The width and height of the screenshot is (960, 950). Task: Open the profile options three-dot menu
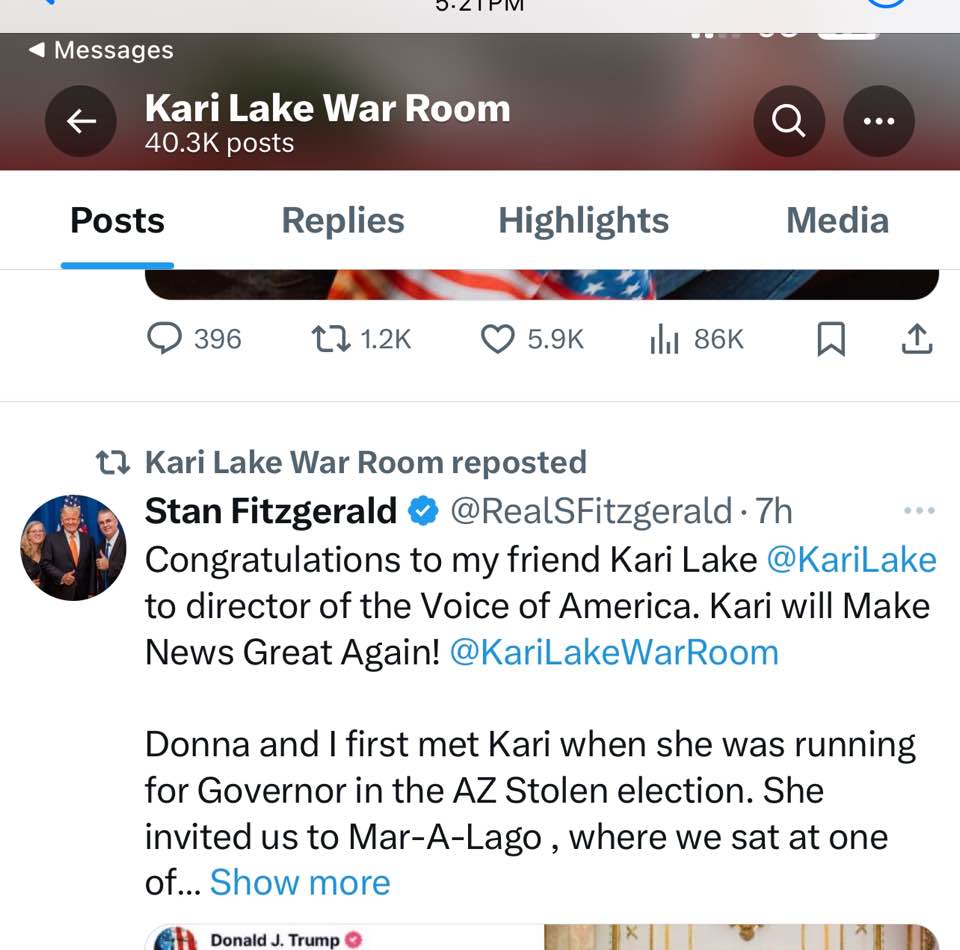[879, 121]
